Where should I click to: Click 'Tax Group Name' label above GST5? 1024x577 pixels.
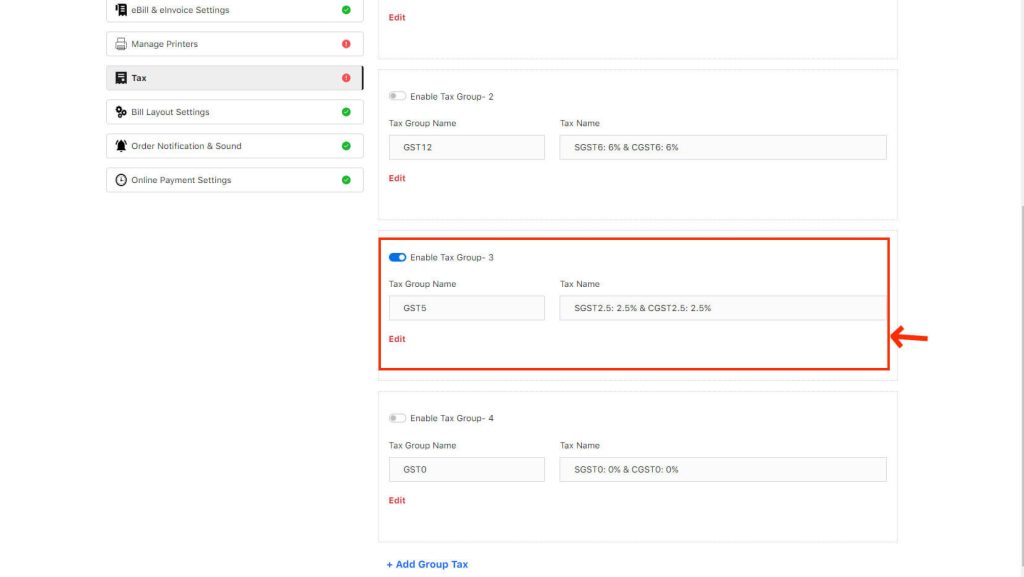[423, 284]
